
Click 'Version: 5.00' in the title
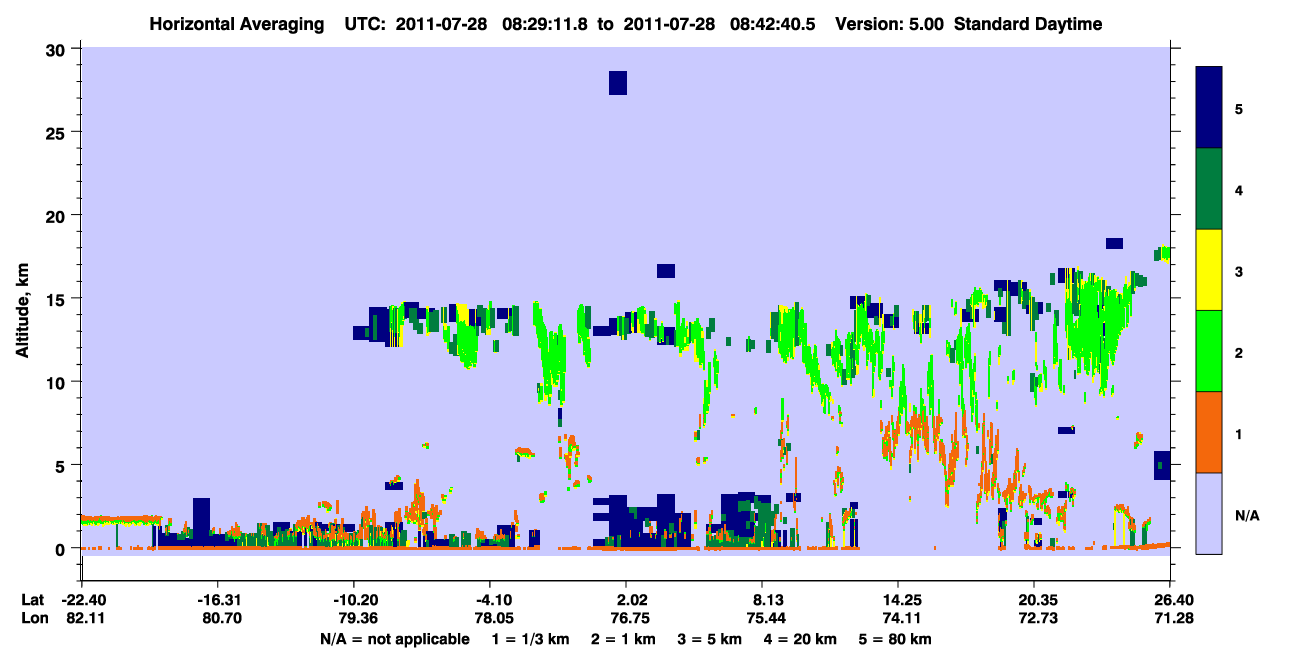[x=890, y=24]
